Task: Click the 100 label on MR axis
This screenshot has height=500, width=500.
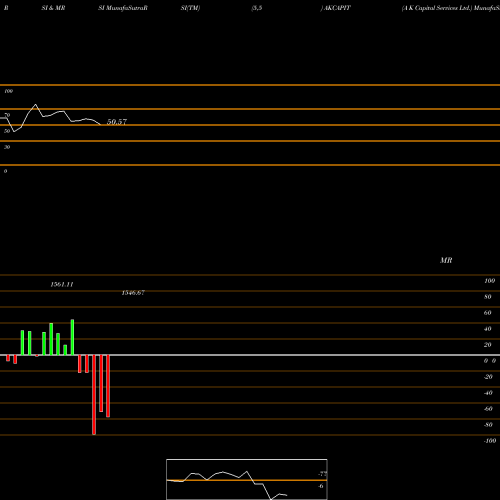Action: click(490, 281)
